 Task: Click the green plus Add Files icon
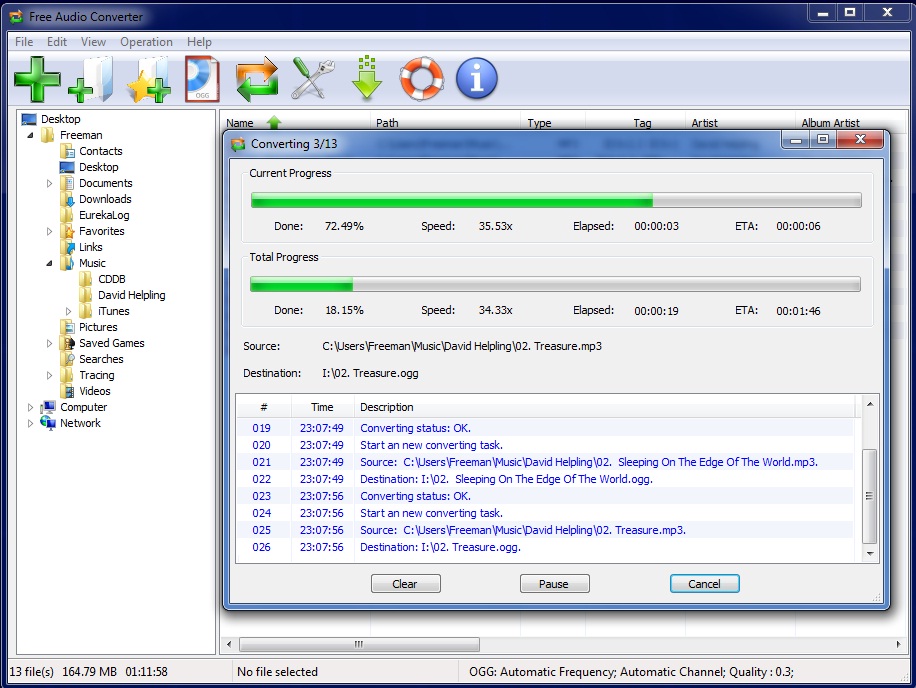click(x=37, y=79)
